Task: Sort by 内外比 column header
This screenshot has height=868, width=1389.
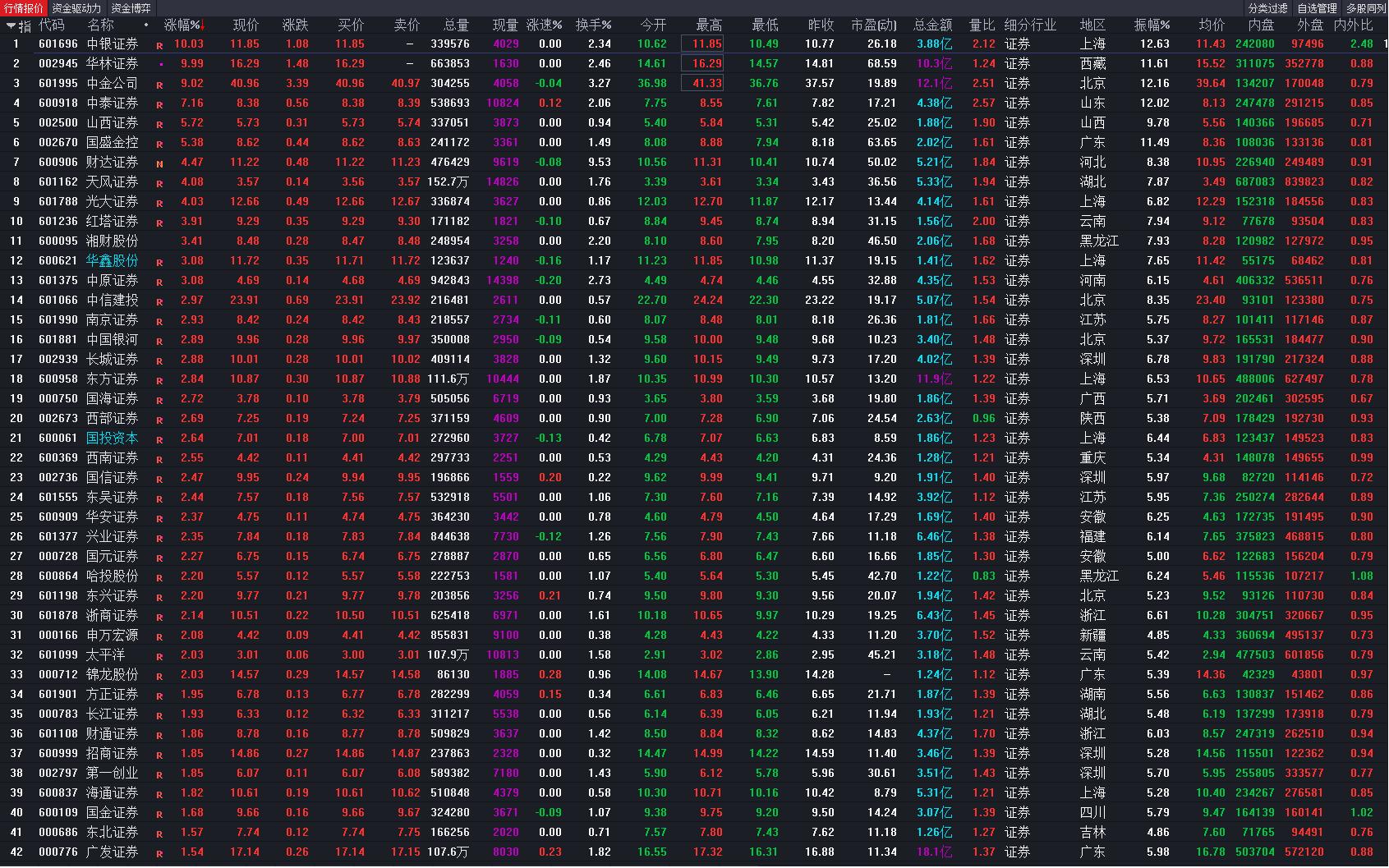Action: (x=1353, y=25)
